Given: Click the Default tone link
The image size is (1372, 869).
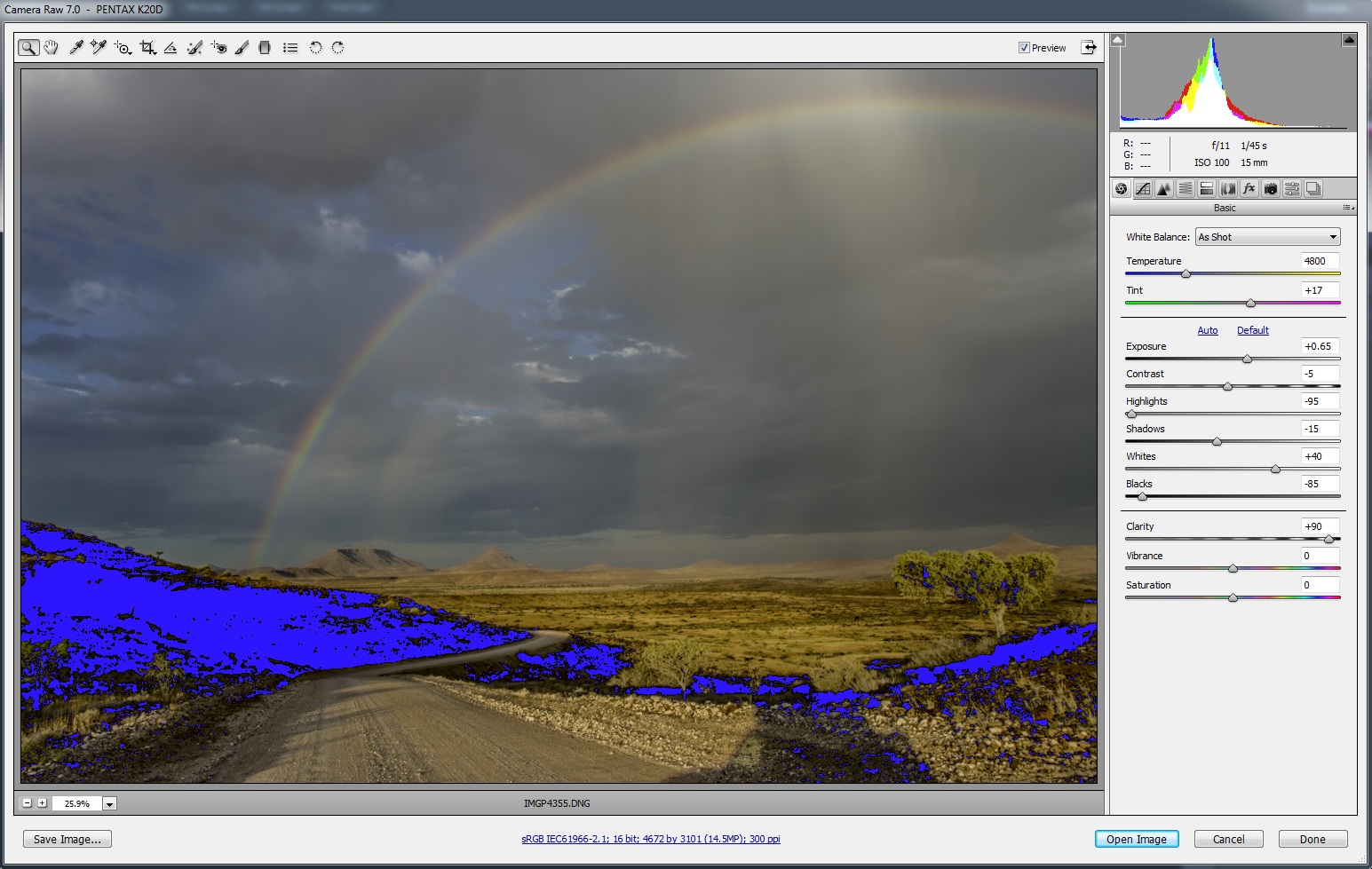Looking at the screenshot, I should [1253, 330].
